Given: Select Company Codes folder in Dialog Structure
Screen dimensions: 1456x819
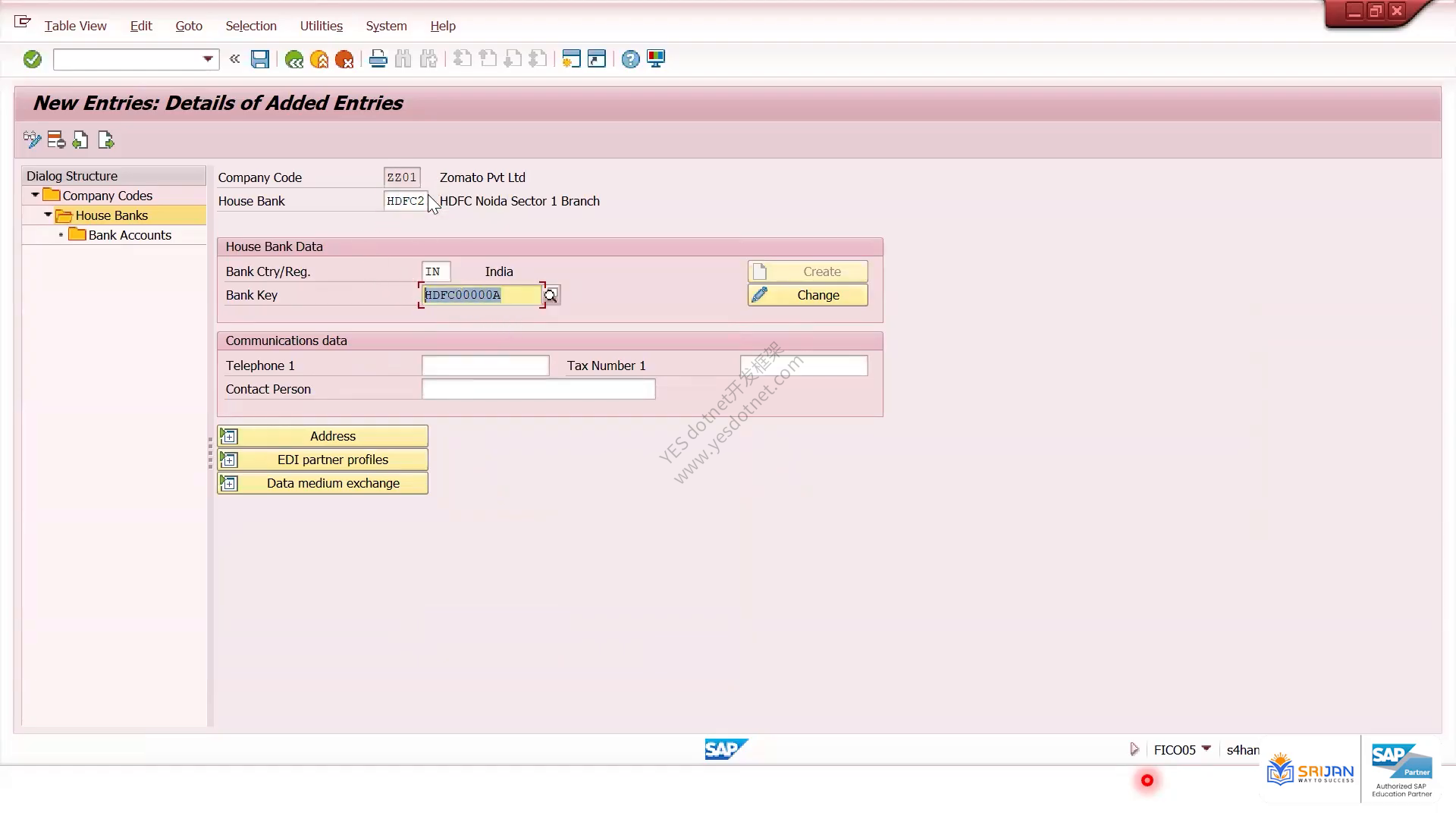Looking at the screenshot, I should 107,196.
